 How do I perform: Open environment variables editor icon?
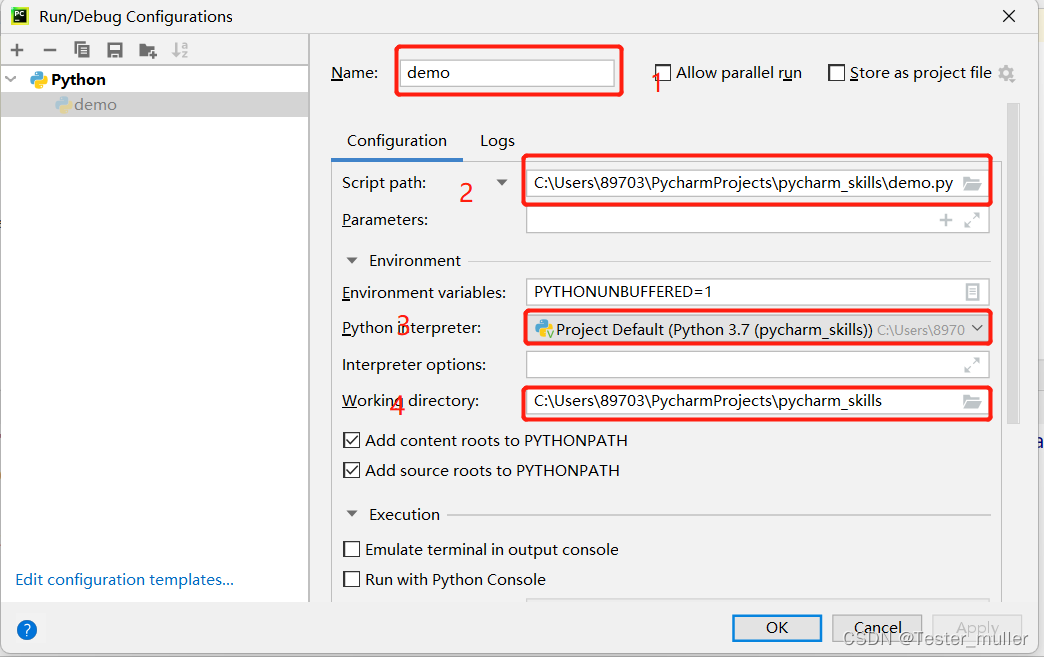coord(972,292)
